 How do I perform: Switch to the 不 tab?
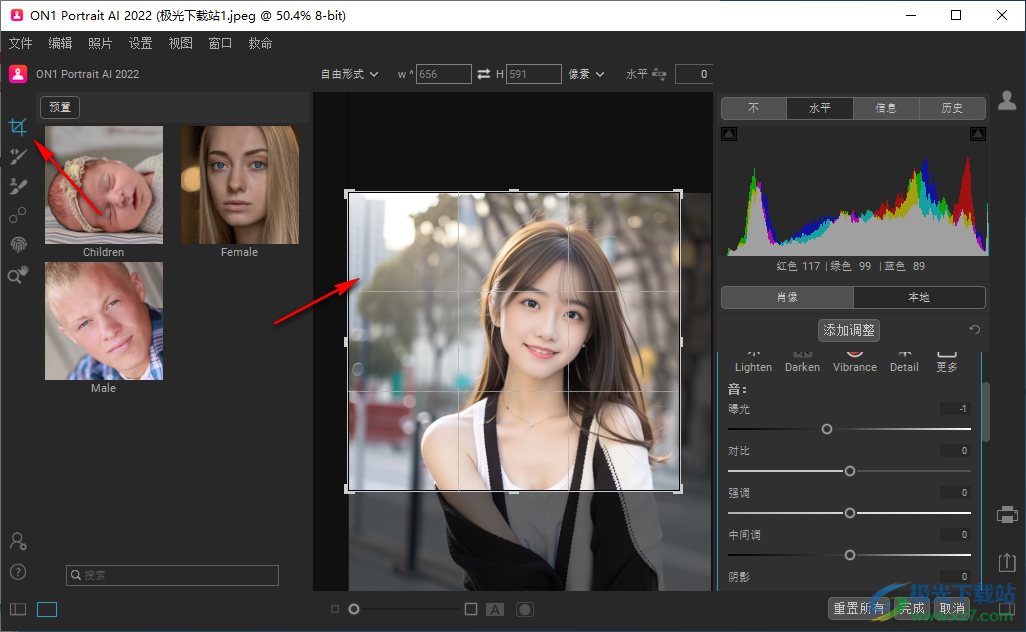[754, 108]
